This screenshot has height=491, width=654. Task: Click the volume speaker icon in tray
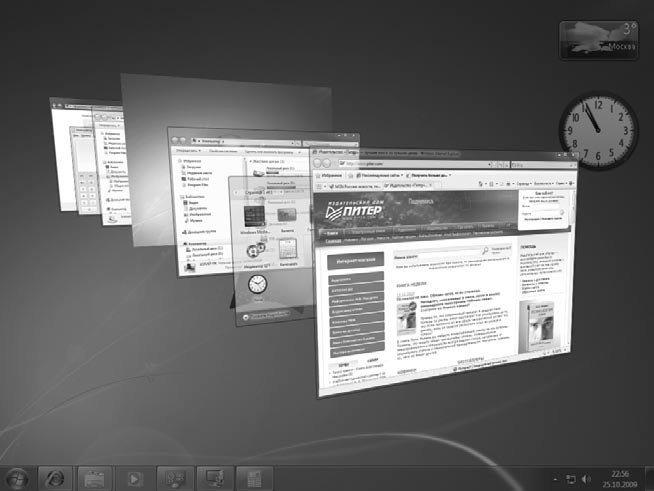coord(585,479)
